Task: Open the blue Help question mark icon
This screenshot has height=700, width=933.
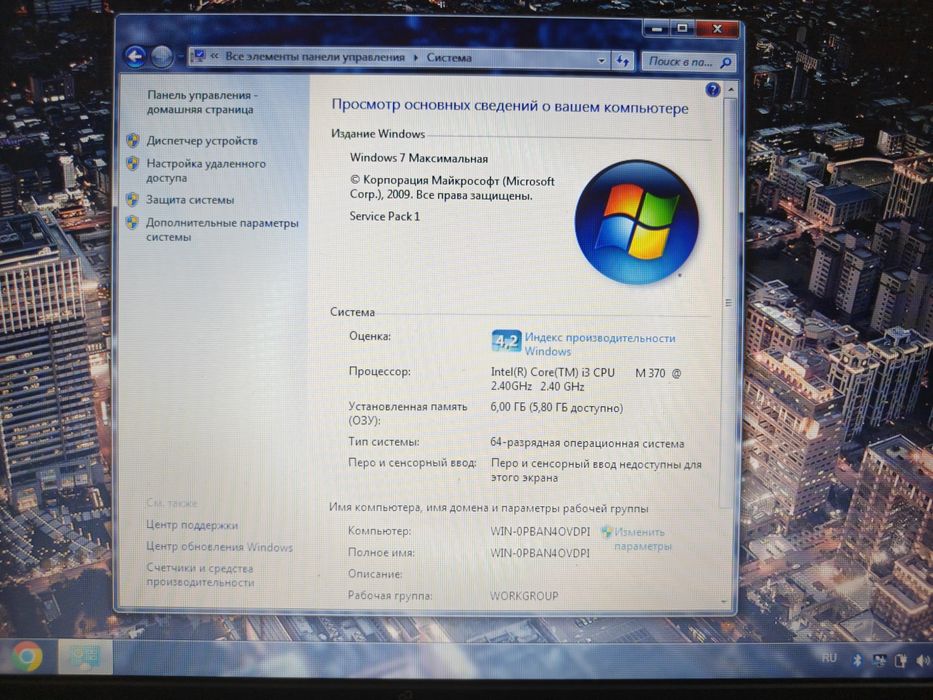Action: point(712,90)
